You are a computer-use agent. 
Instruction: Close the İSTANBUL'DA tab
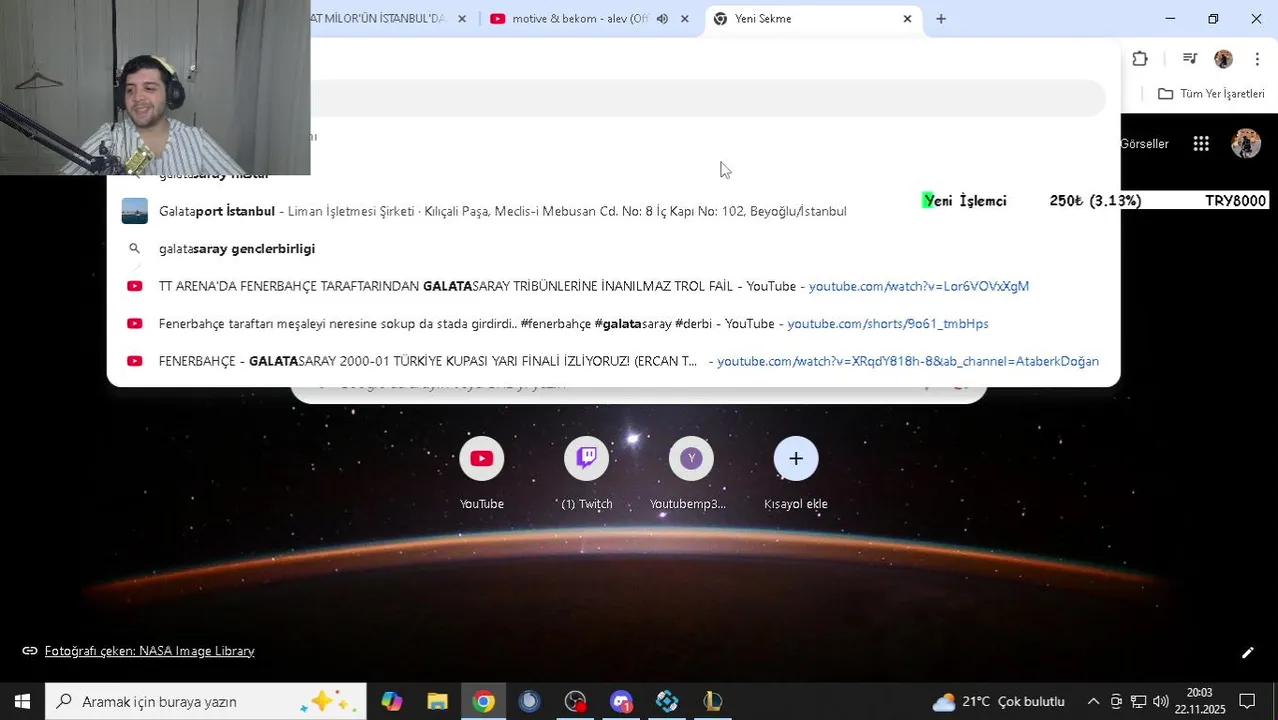point(461,19)
